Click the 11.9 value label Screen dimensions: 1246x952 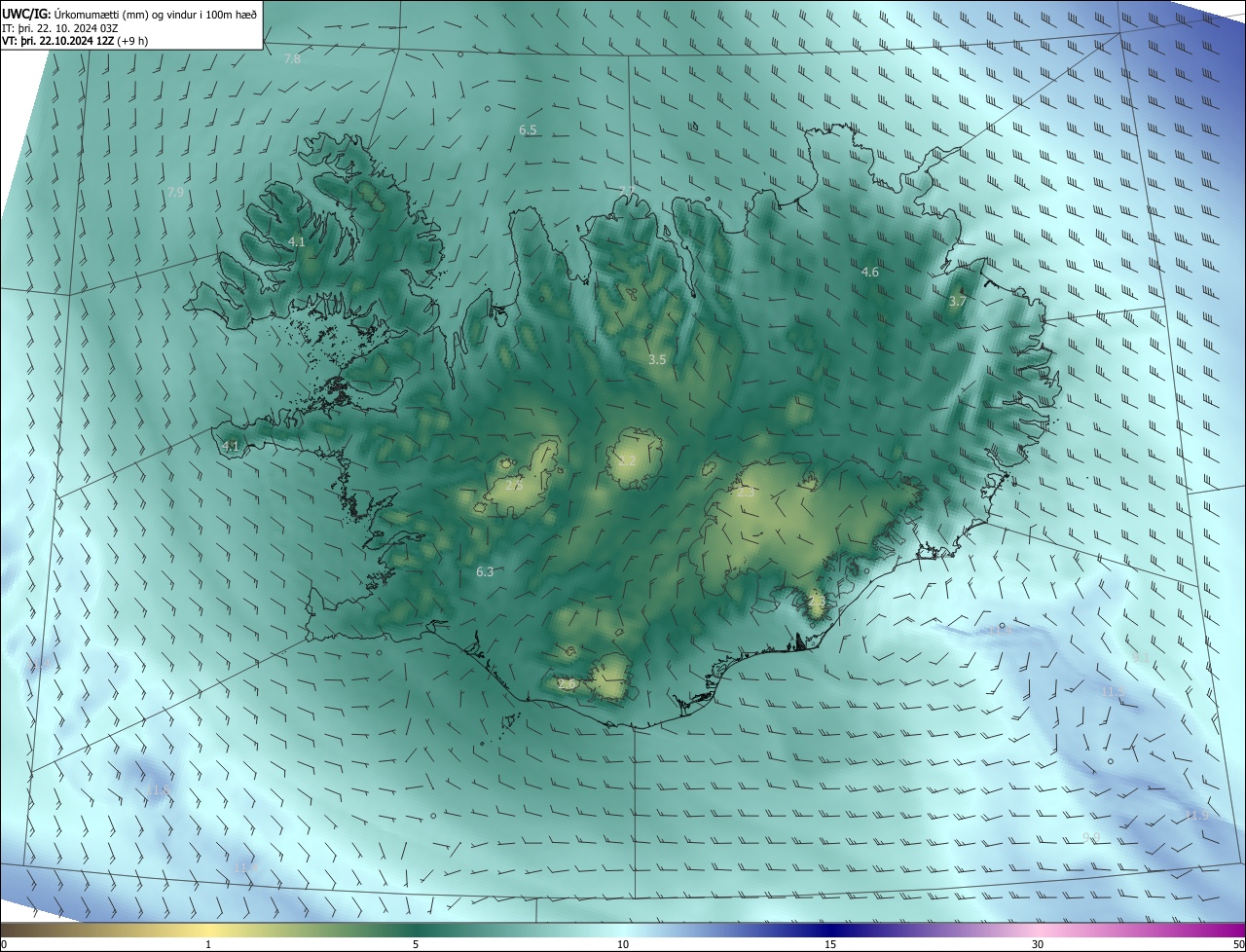(x=1197, y=815)
